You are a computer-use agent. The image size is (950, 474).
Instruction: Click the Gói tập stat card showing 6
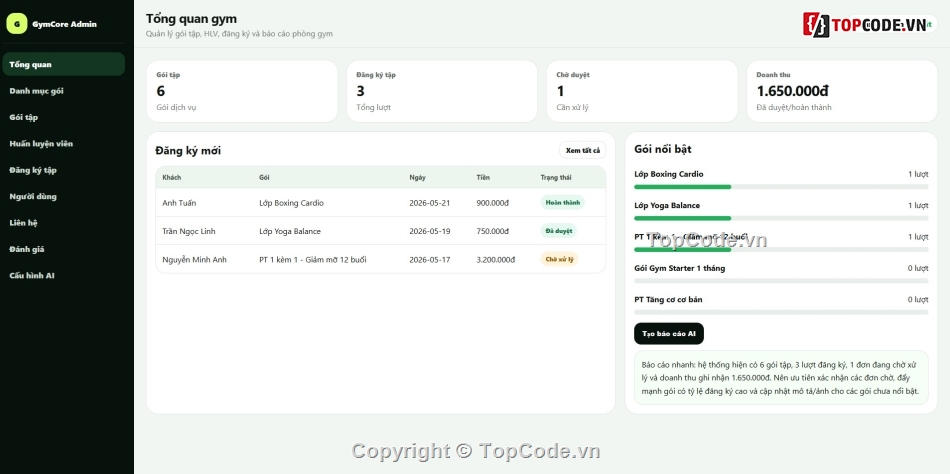coord(242,91)
